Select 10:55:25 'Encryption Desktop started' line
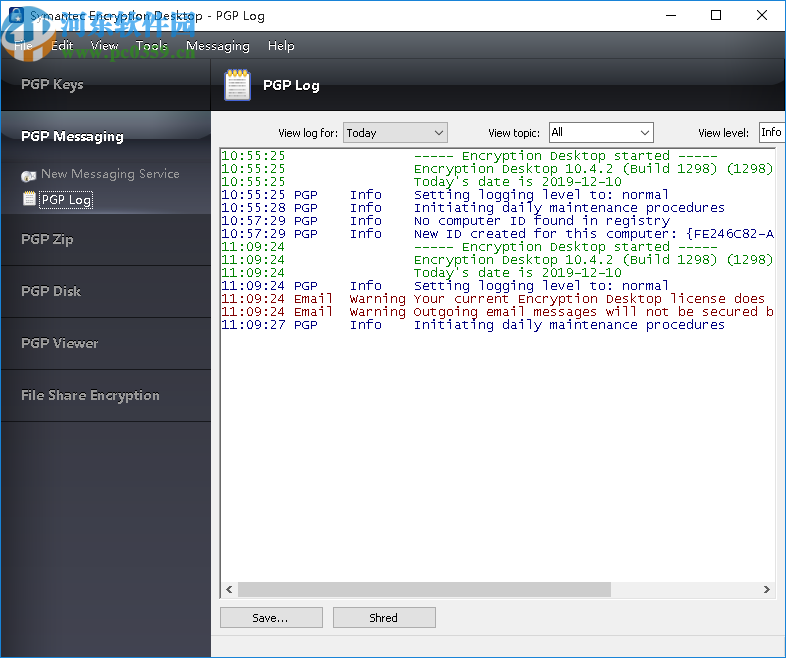The height and width of the screenshot is (658, 786). [498, 156]
